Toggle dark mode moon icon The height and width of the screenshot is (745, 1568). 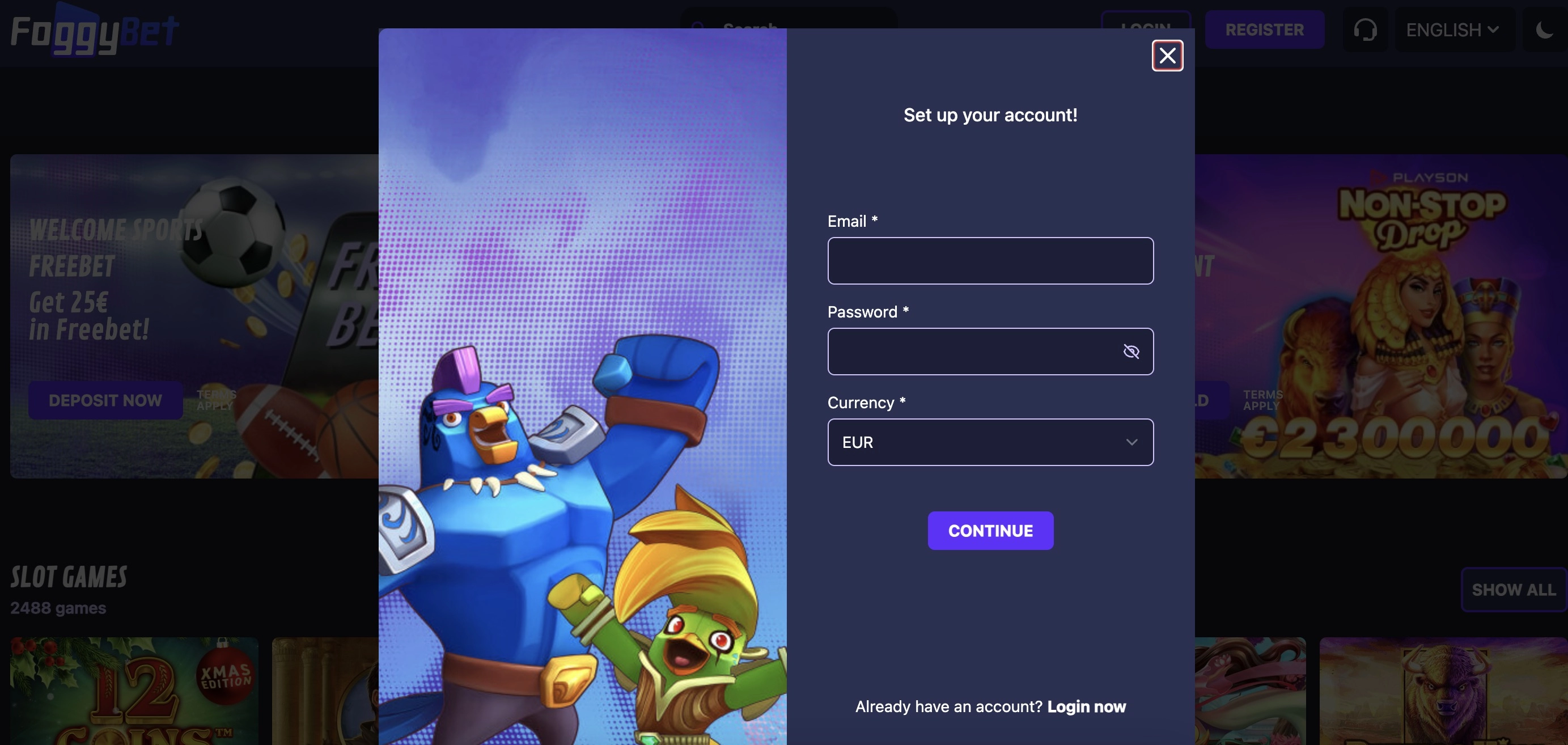click(1545, 30)
